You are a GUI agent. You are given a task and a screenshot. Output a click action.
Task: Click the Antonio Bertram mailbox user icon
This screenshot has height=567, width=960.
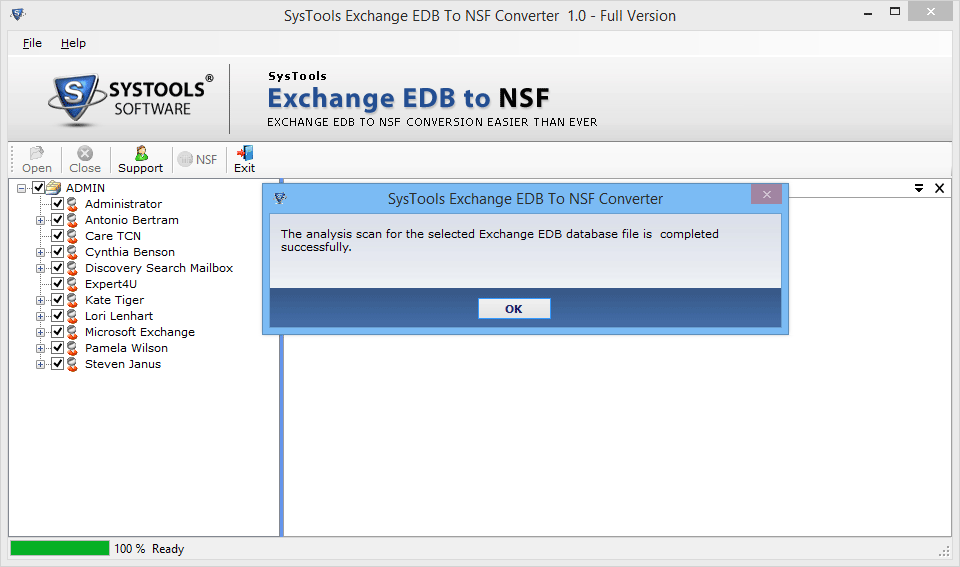coord(72,220)
